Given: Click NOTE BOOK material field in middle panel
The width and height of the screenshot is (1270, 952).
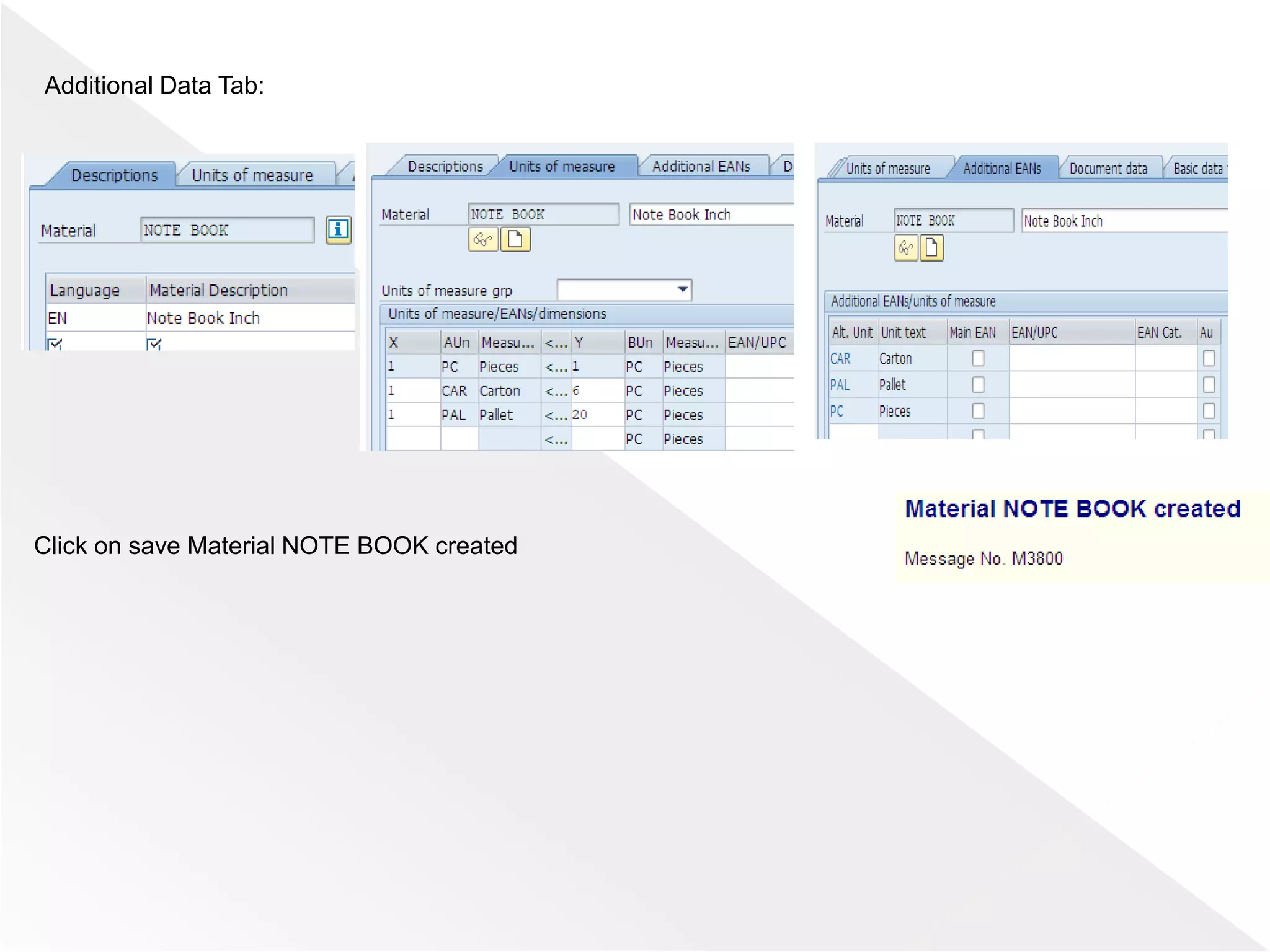Looking at the screenshot, I should 543,214.
